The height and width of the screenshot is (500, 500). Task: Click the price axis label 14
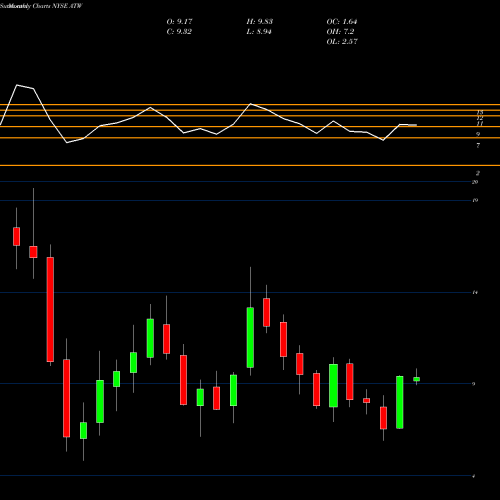[x=475, y=293]
